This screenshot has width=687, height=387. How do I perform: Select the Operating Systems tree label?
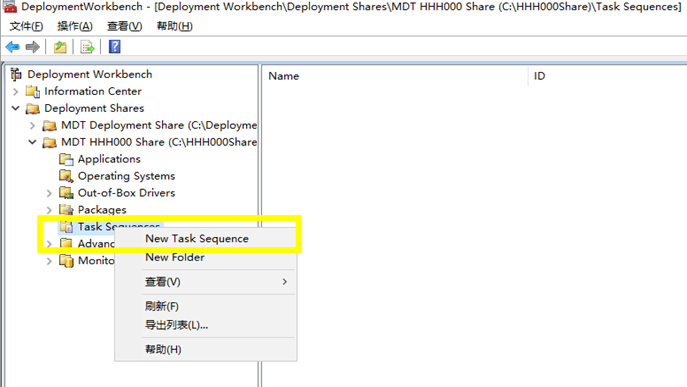tap(126, 176)
